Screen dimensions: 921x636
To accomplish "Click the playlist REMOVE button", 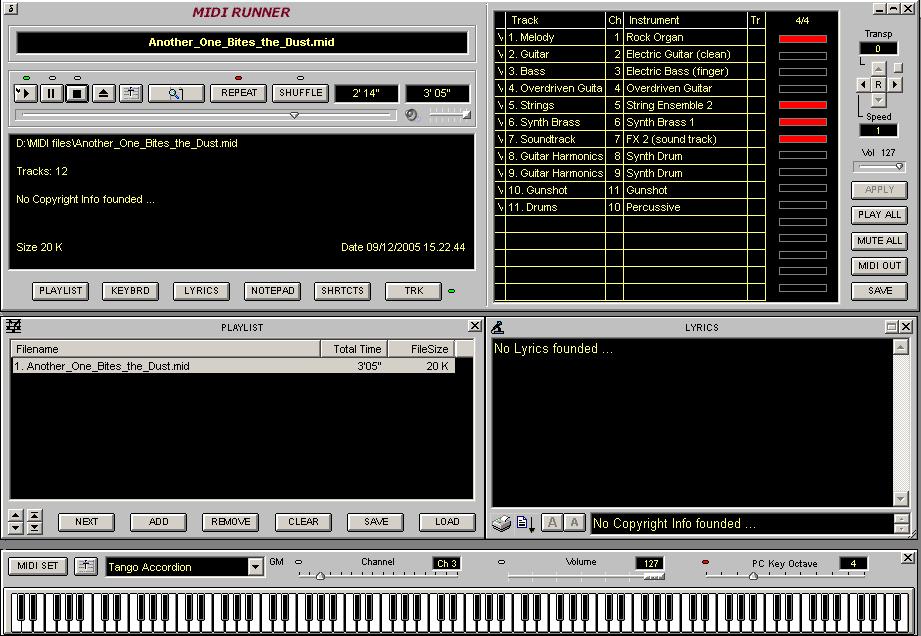I will [231, 522].
